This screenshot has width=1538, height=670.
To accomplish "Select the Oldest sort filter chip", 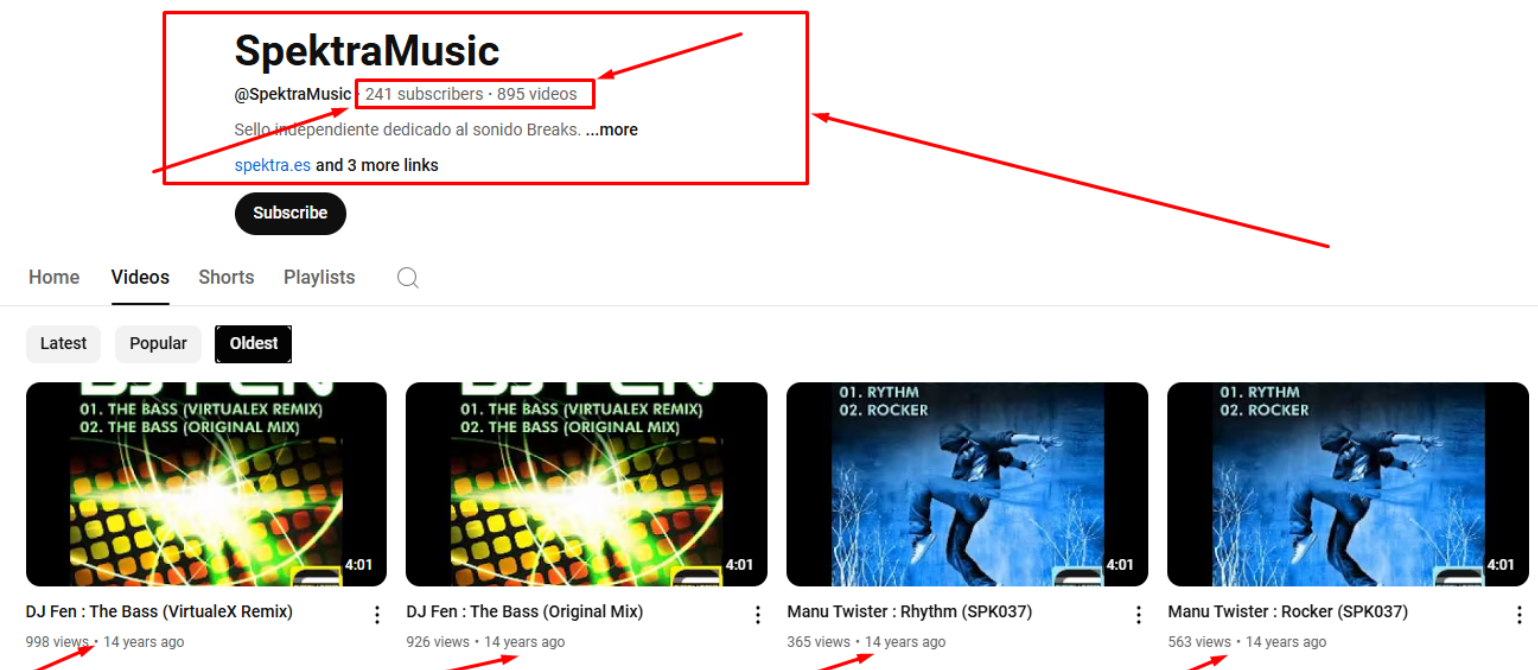I will pyautogui.click(x=253, y=344).
